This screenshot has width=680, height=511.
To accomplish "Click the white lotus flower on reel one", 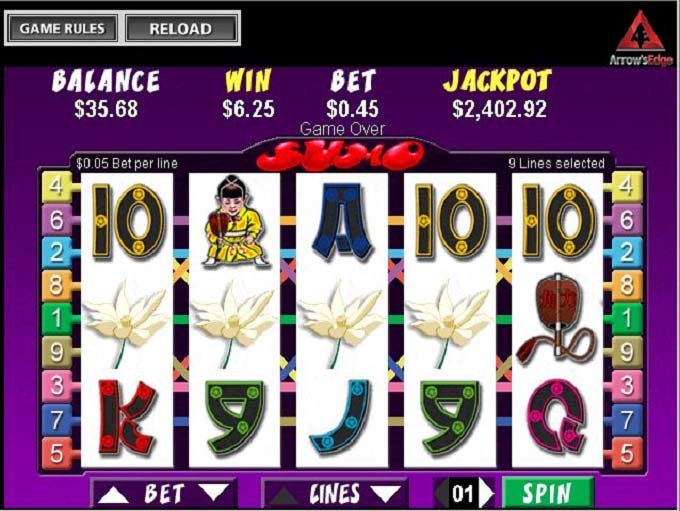I will click(x=126, y=322).
